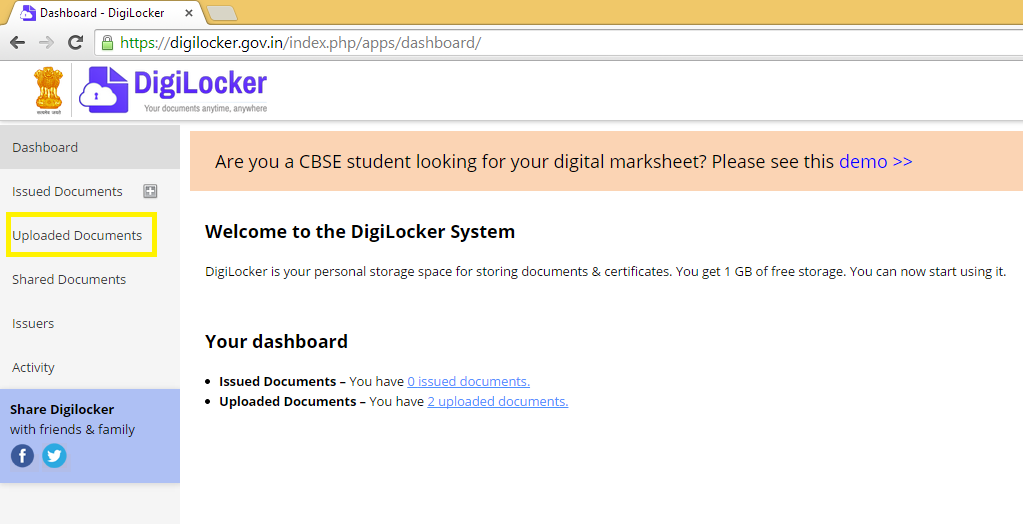This screenshot has width=1023, height=524.
Task: Share DigiLocker via Twitter icon
Action: (x=54, y=455)
